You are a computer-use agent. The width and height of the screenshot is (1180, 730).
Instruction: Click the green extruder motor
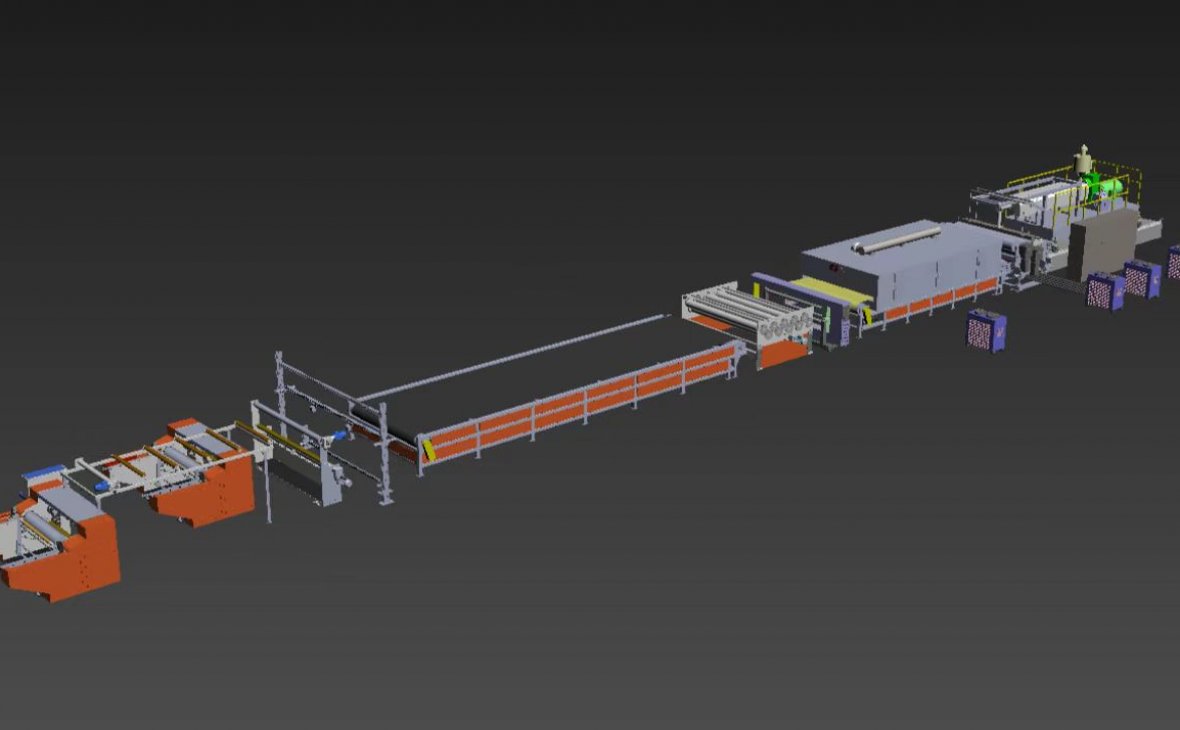click(x=1097, y=183)
